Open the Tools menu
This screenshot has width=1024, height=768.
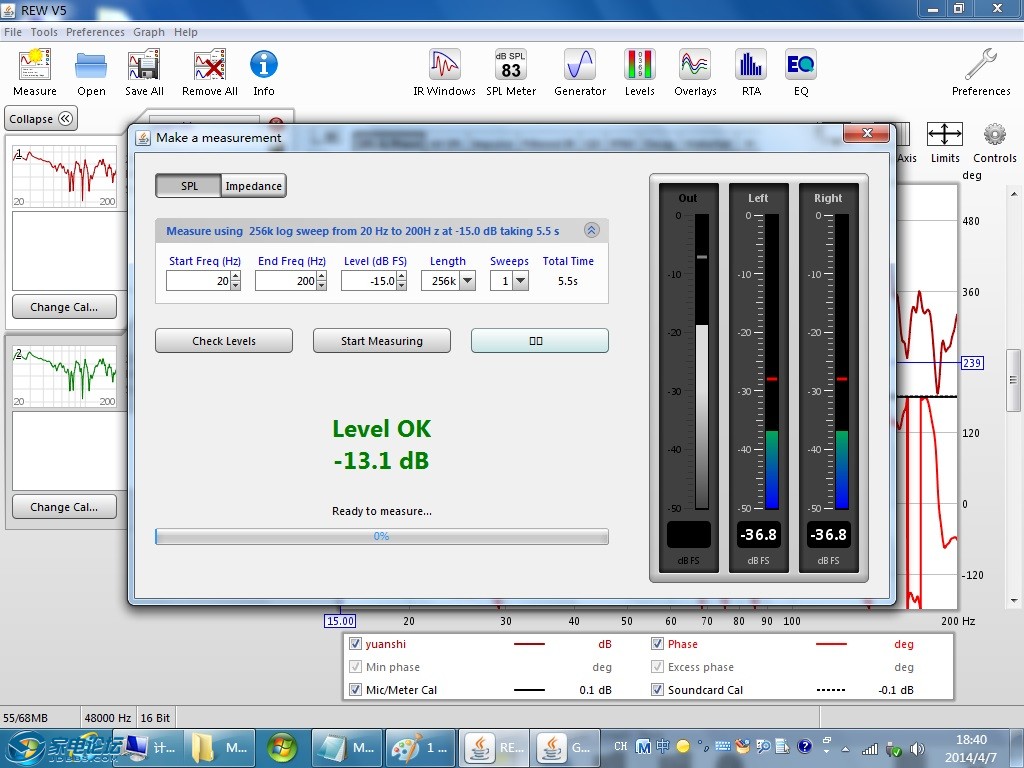pyautogui.click(x=44, y=32)
